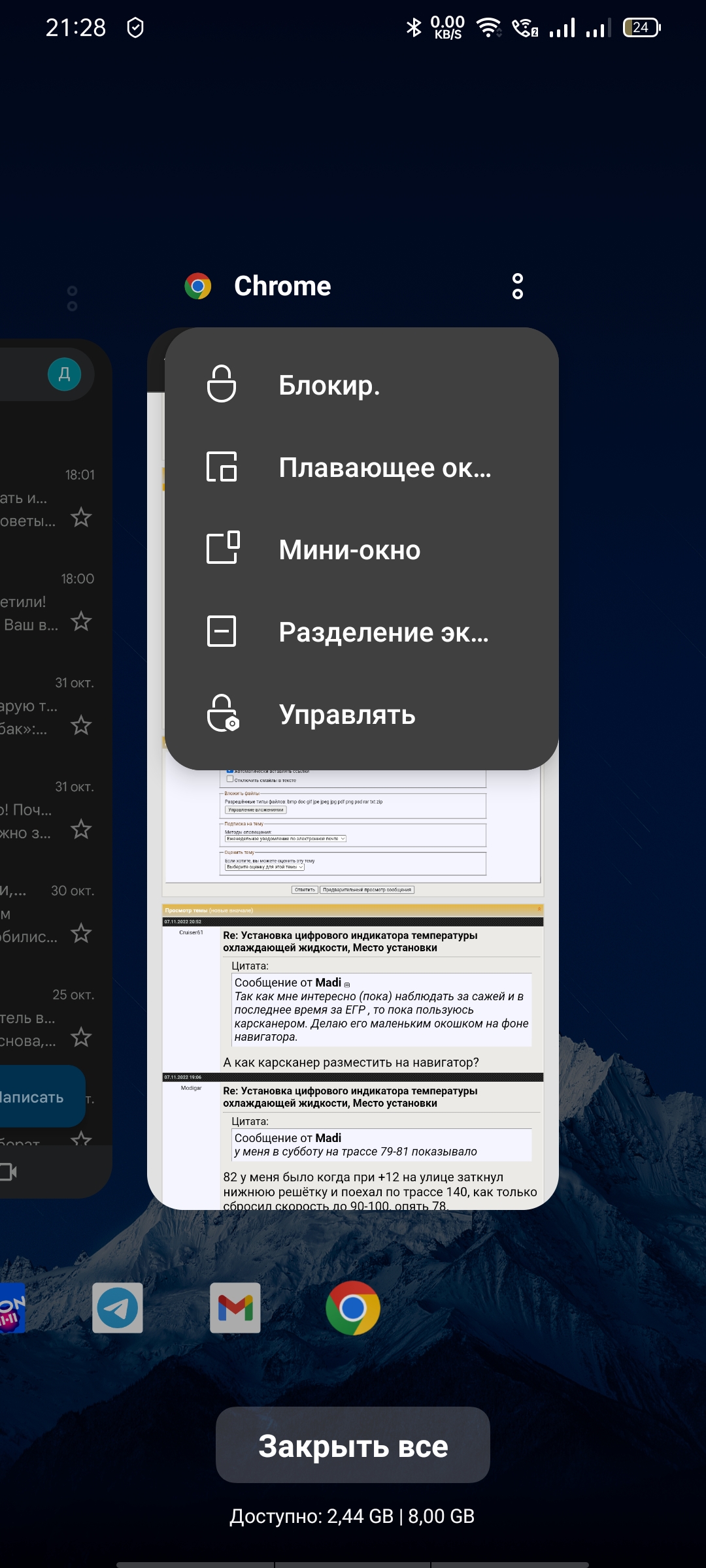Image resolution: width=706 pixels, height=1568 pixels.
Task: Tap Предварительный просмотр сообщения button in Chrome preview
Action: click(x=367, y=890)
